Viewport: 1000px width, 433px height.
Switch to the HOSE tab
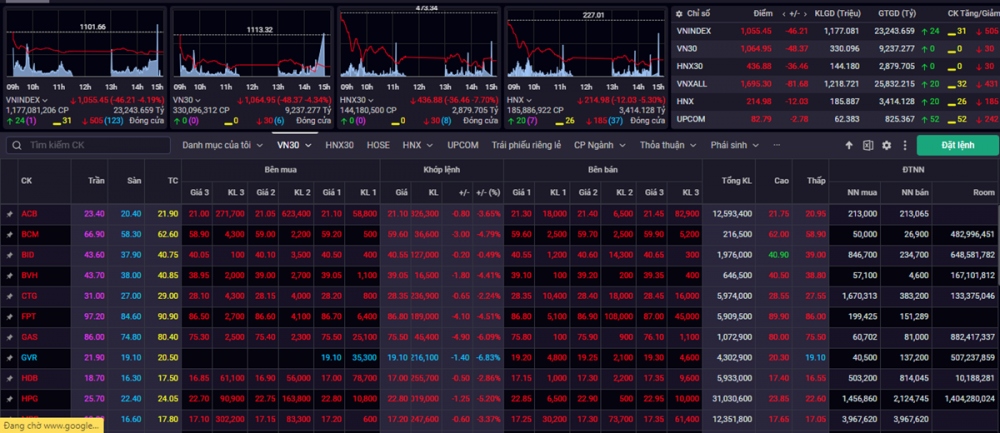click(x=378, y=145)
